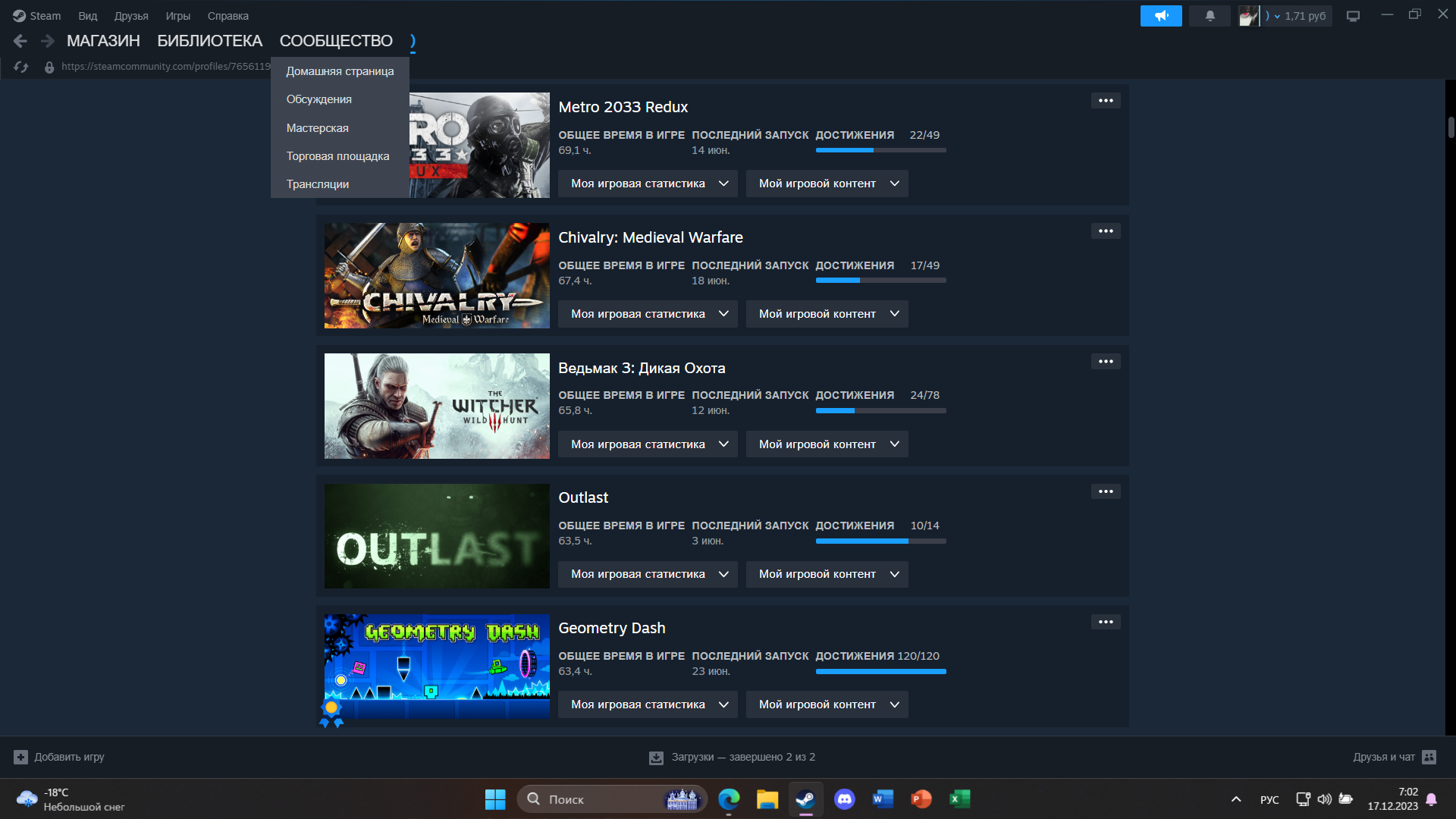This screenshot has height=819, width=1456.
Task: Click the profile avatar in the header
Action: (x=1248, y=16)
